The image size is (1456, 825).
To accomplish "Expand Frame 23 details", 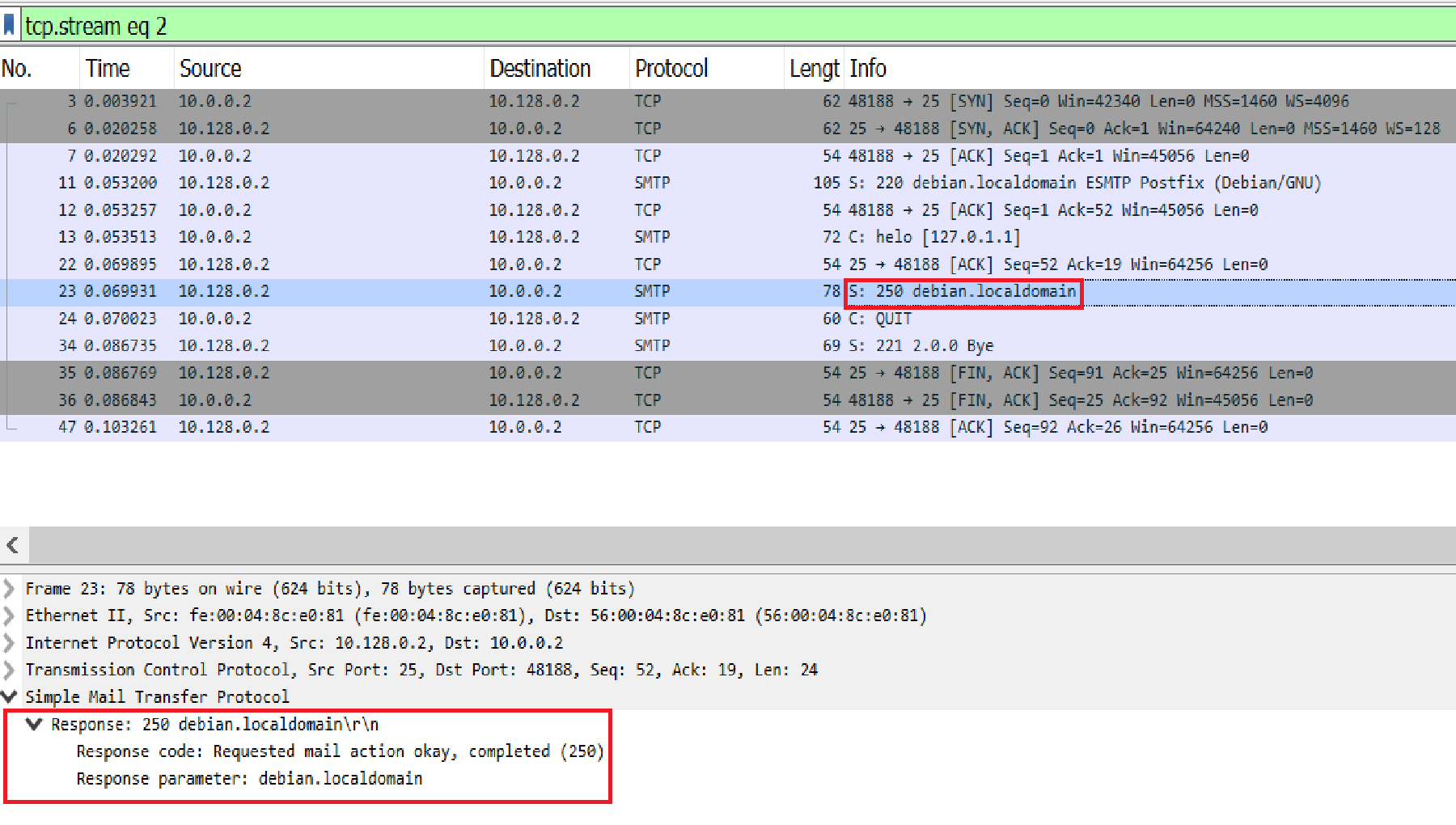I will pos(9,588).
